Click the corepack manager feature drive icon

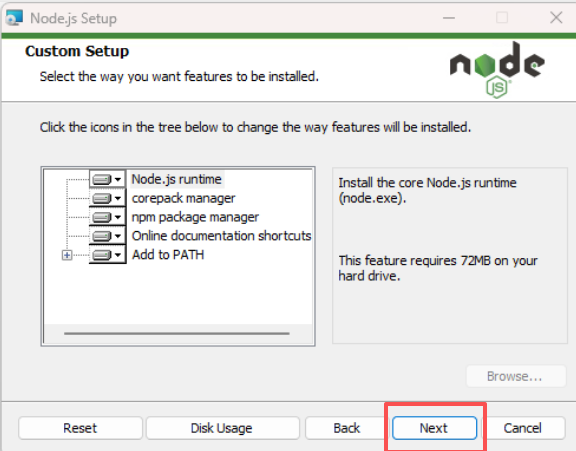[101, 198]
